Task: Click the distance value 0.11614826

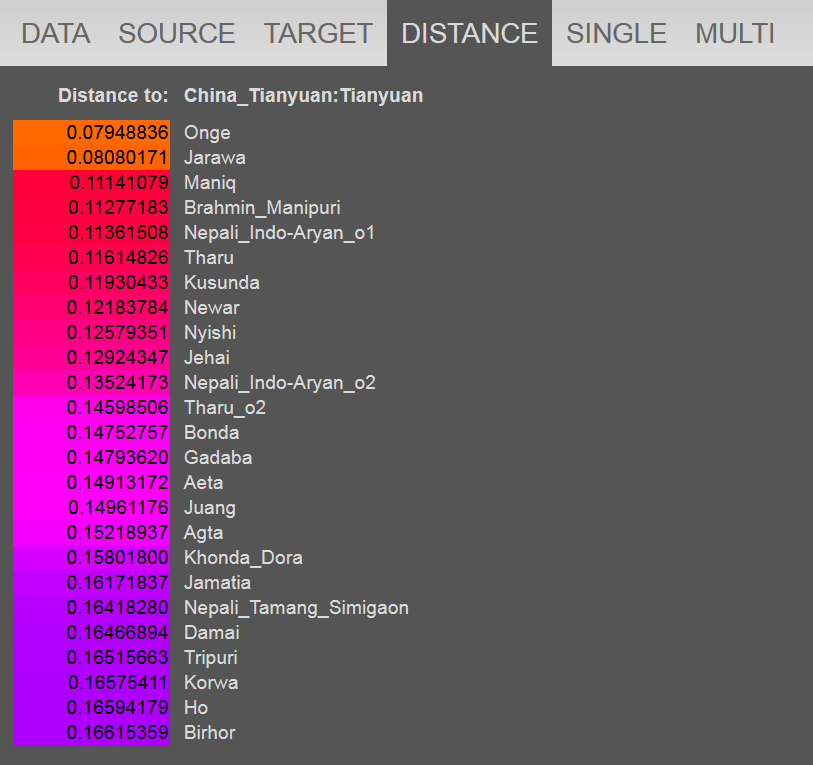Action: click(91, 258)
